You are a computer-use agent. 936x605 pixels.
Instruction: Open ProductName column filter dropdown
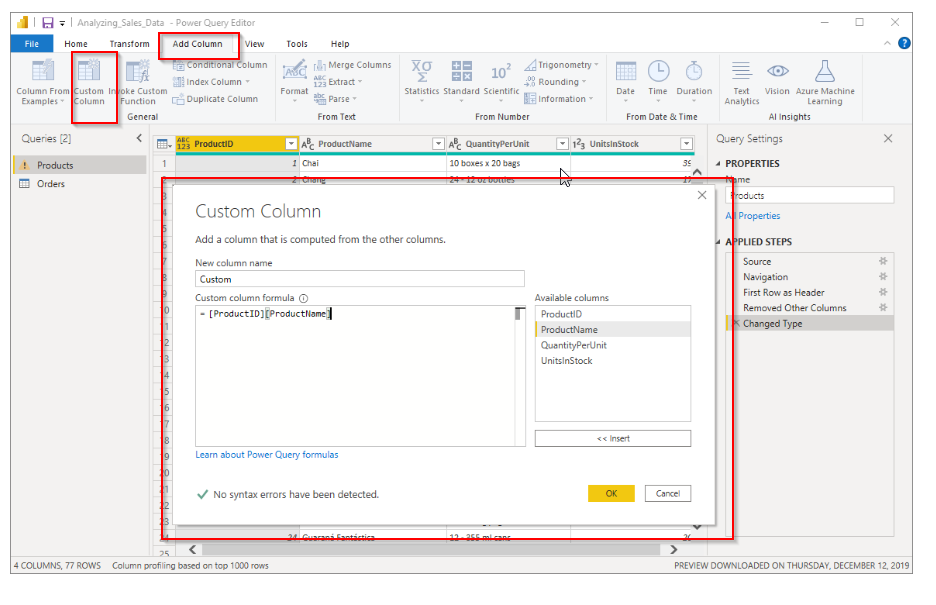[438, 144]
